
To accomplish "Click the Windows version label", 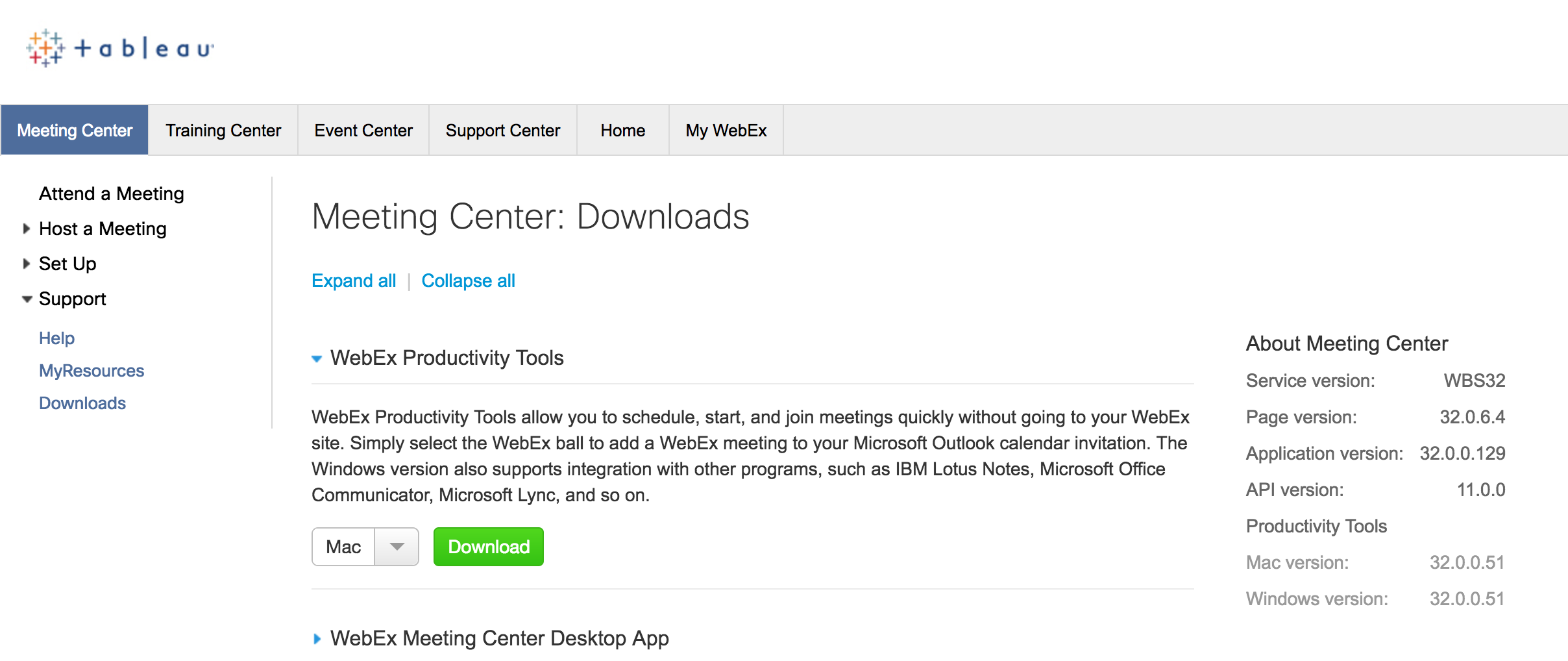I will pyautogui.click(x=1317, y=599).
